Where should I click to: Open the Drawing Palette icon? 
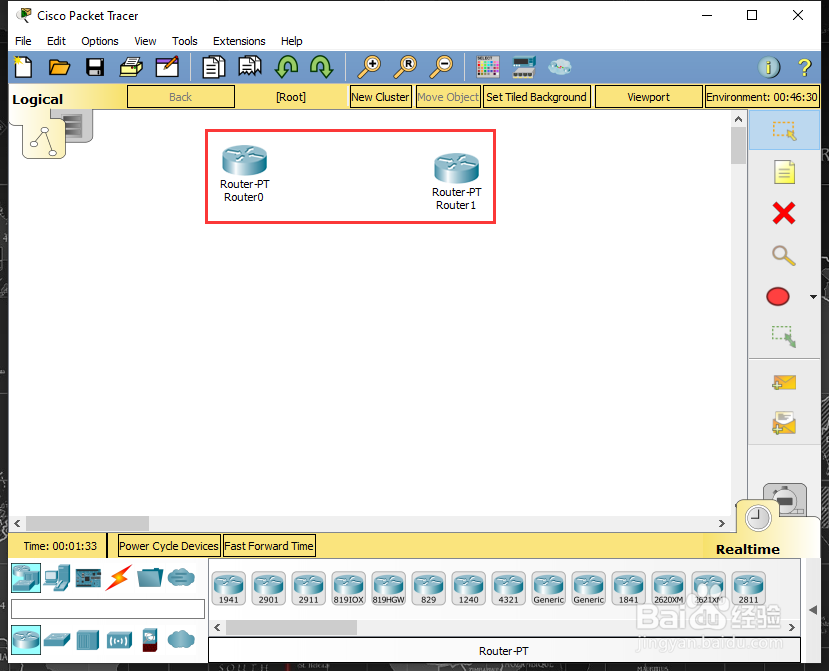[487, 67]
